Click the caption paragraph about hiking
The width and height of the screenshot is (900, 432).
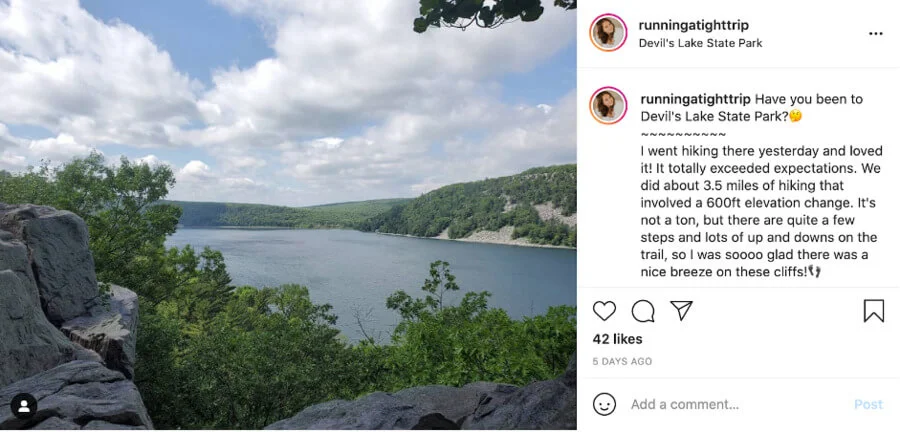coord(758,211)
